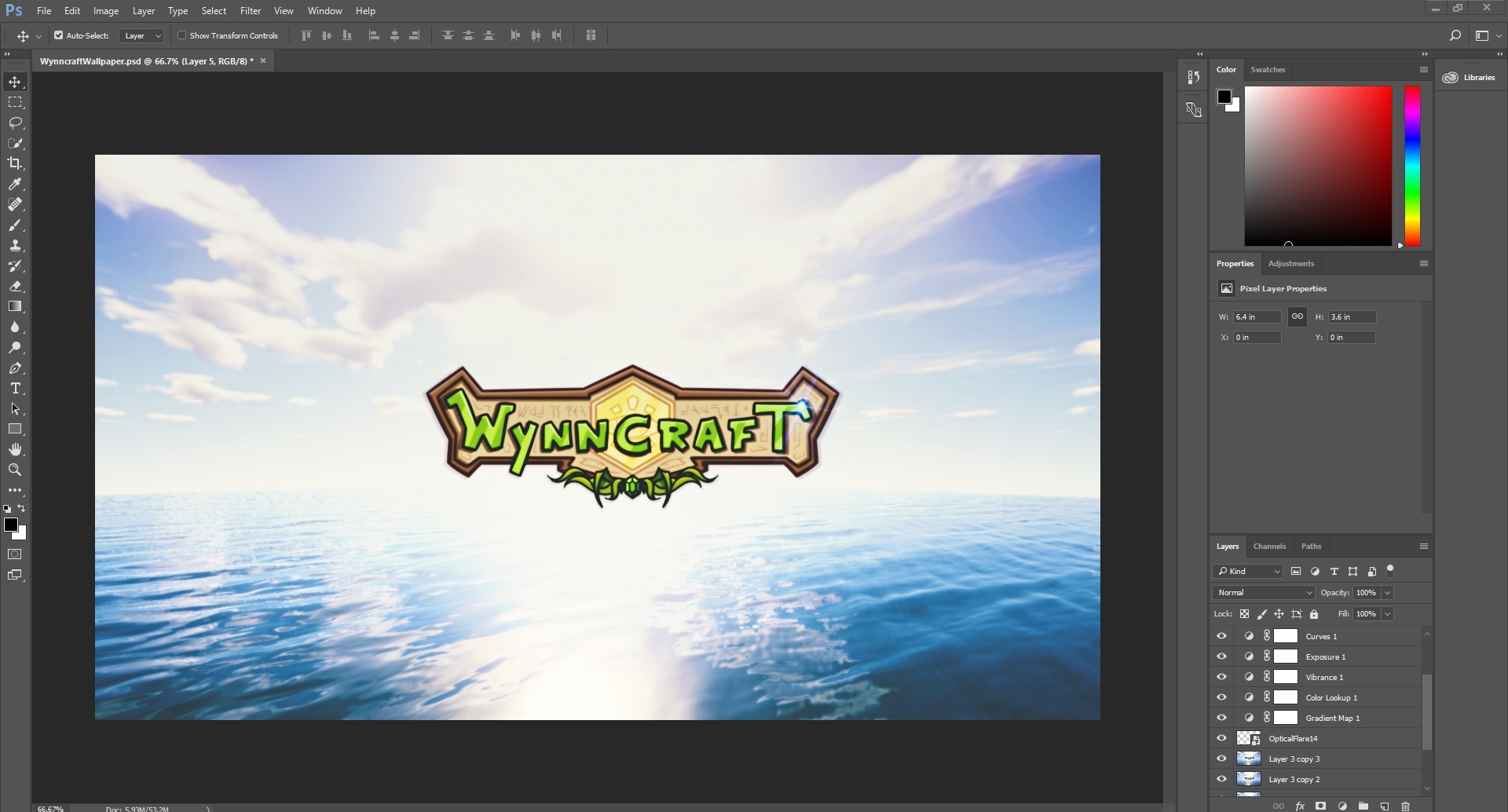
Task: Hide the OpticalFlare14 layer
Action: [x=1221, y=738]
